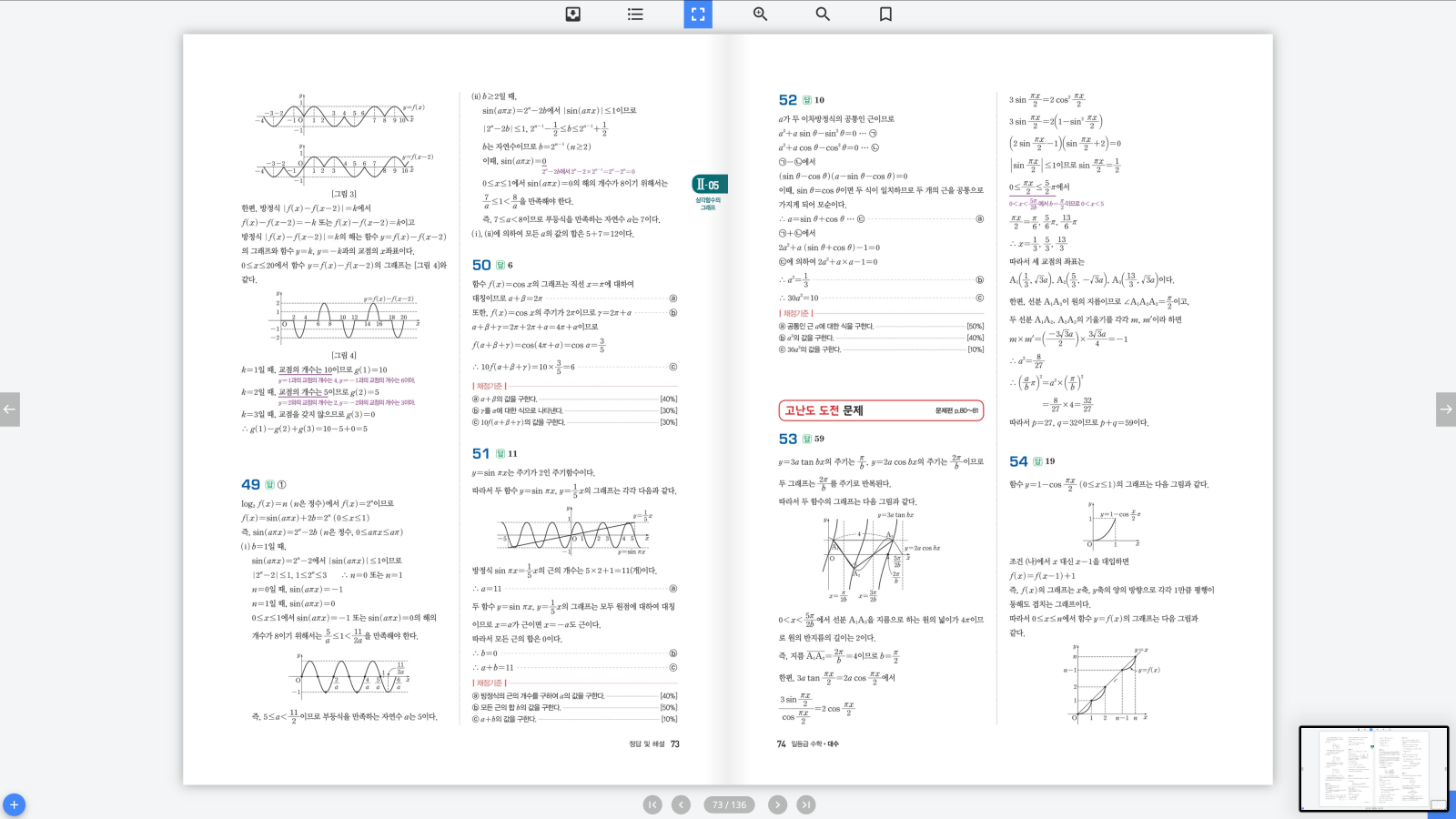Jump to the first page
1456x819 pixels.
[x=652, y=804]
